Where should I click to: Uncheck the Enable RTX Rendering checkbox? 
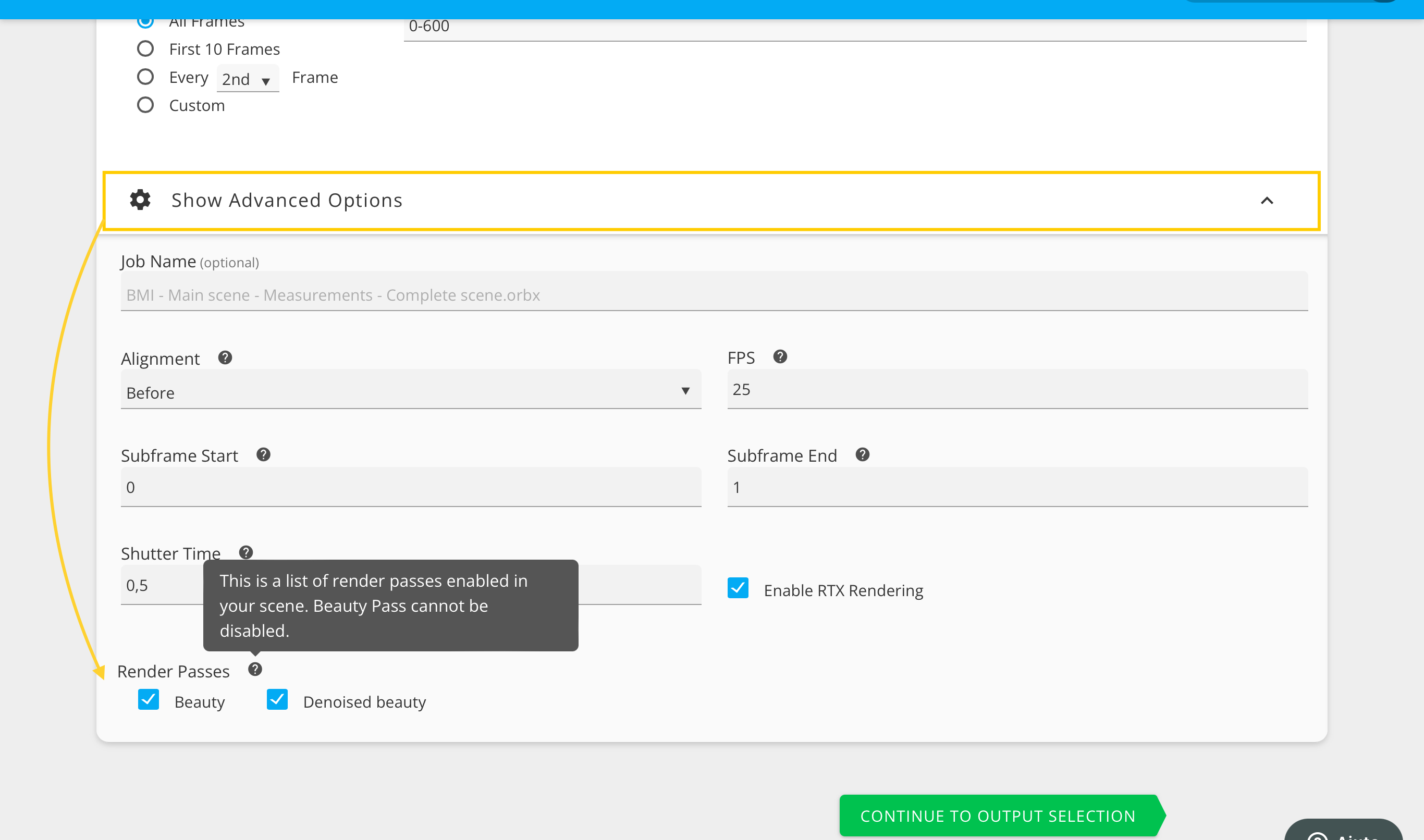click(x=738, y=588)
